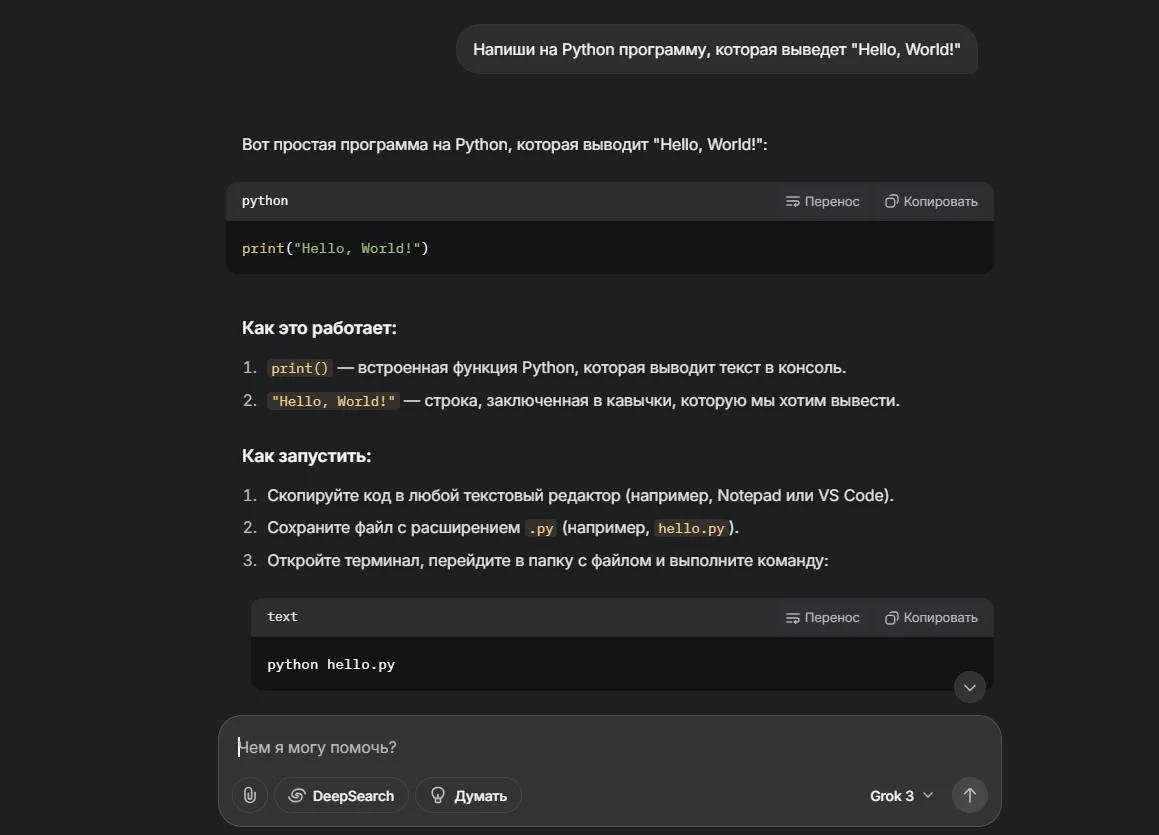
Task: Click the chevron next to Grok 3
Action: click(x=927, y=795)
